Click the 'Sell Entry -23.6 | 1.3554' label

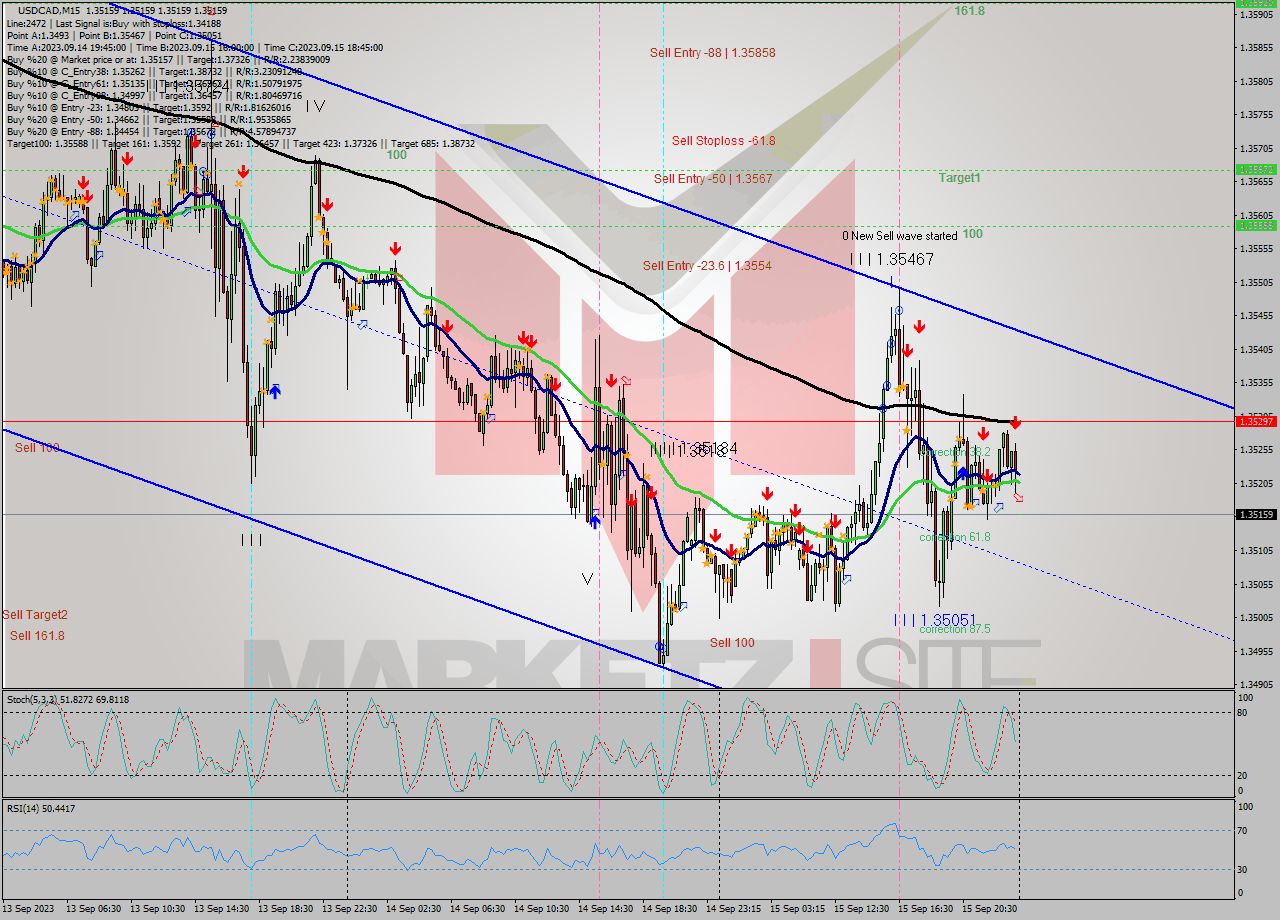point(707,266)
